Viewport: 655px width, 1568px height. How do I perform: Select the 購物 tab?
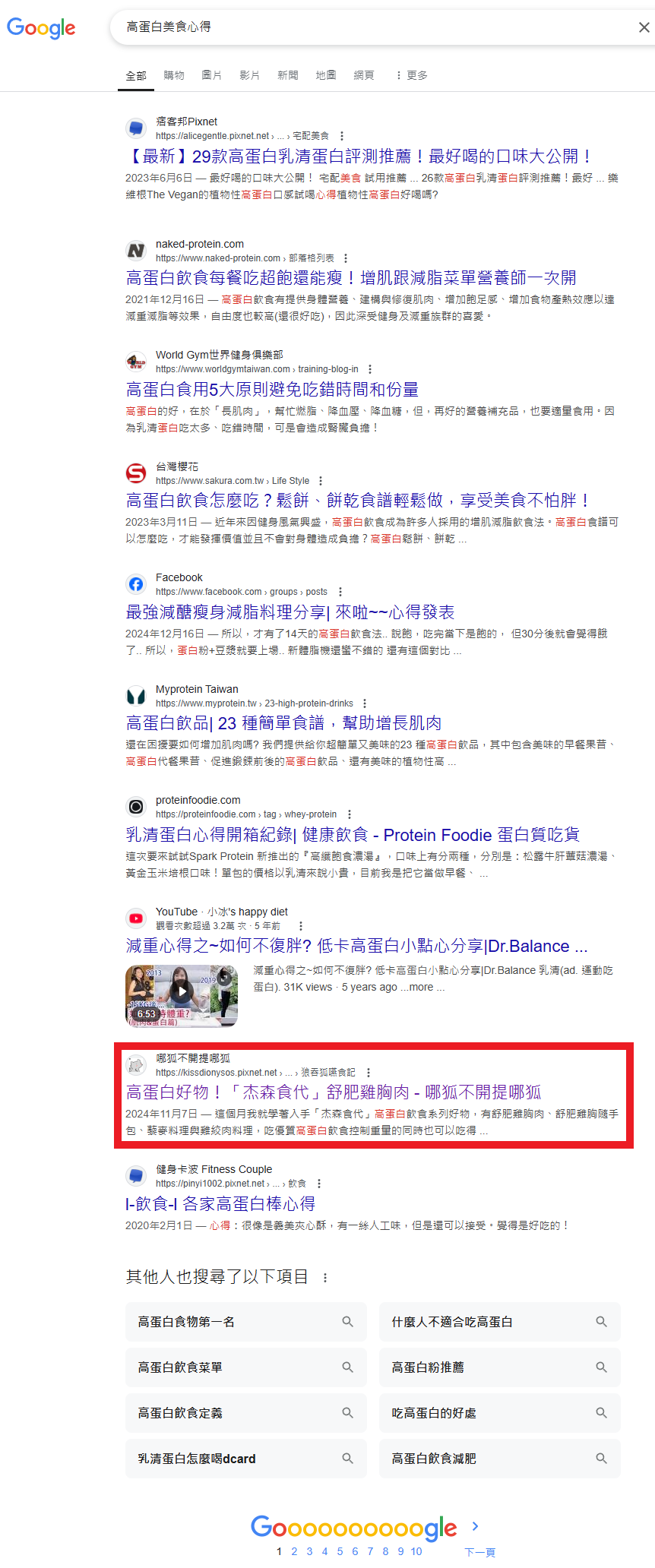(174, 75)
